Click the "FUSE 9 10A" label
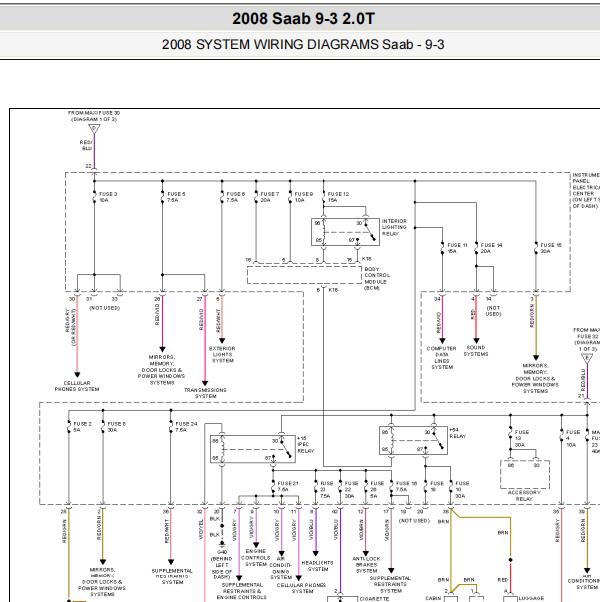The width and height of the screenshot is (600, 602). click(304, 197)
